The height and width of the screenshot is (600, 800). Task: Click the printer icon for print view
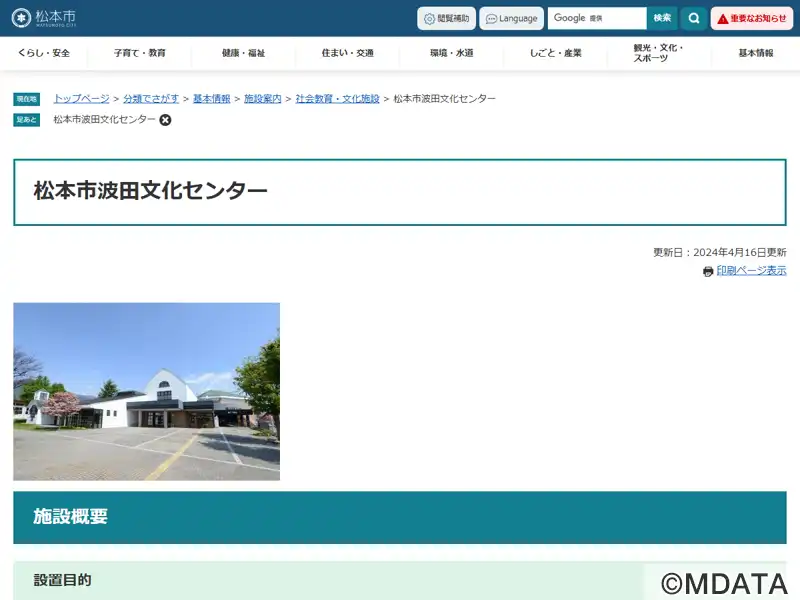coord(708,271)
